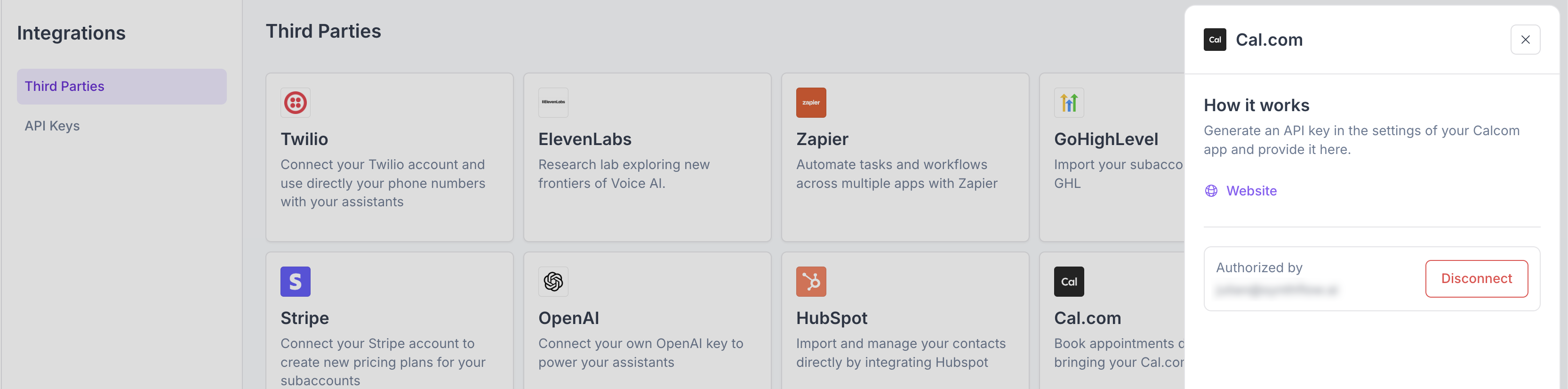
Task: Click the Cal.com icon in integrations grid
Action: click(x=1068, y=281)
